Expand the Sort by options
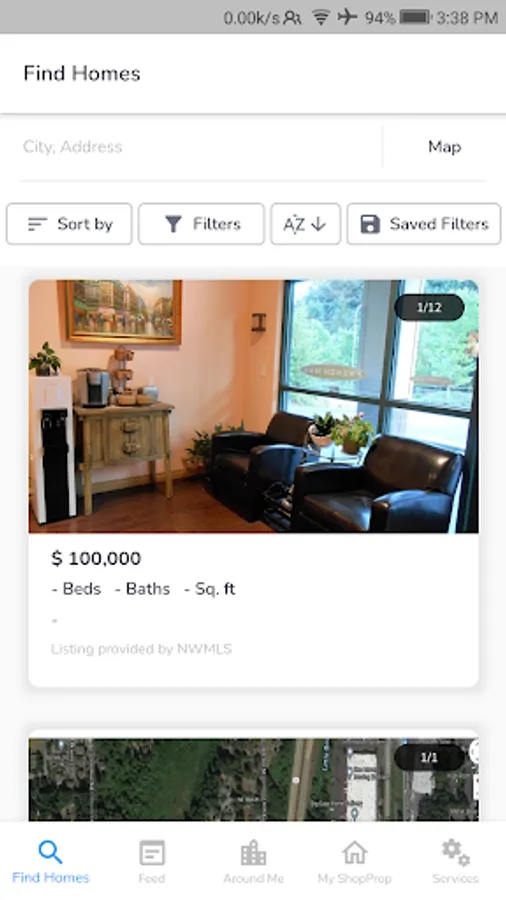 pos(69,224)
